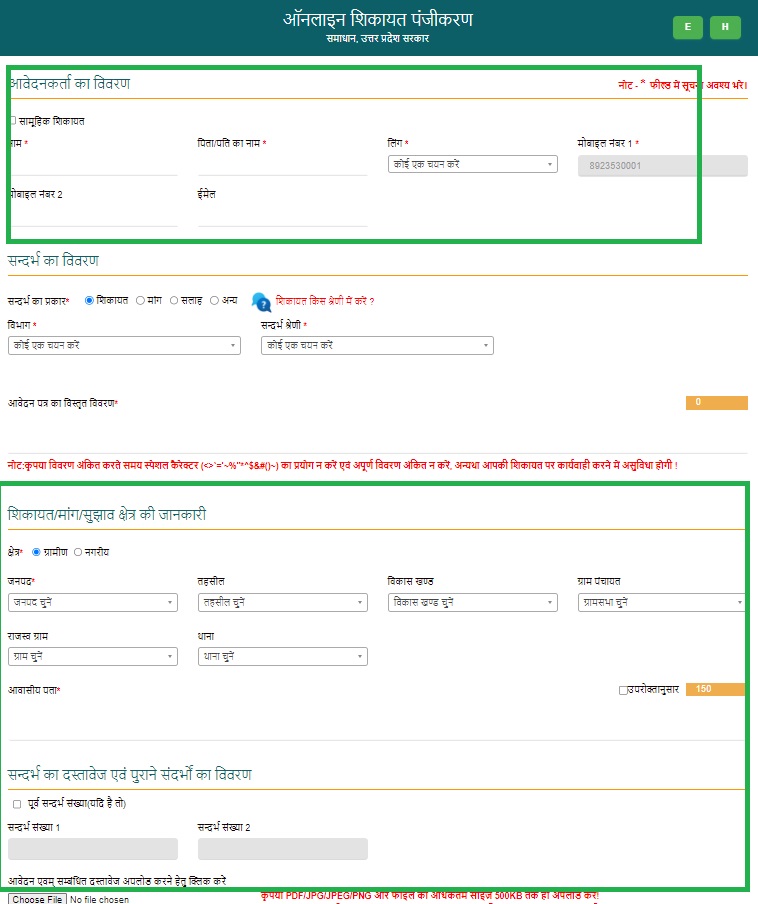758x904 pixels.
Task: Click the 0 character counter badge
Action: coord(716,402)
